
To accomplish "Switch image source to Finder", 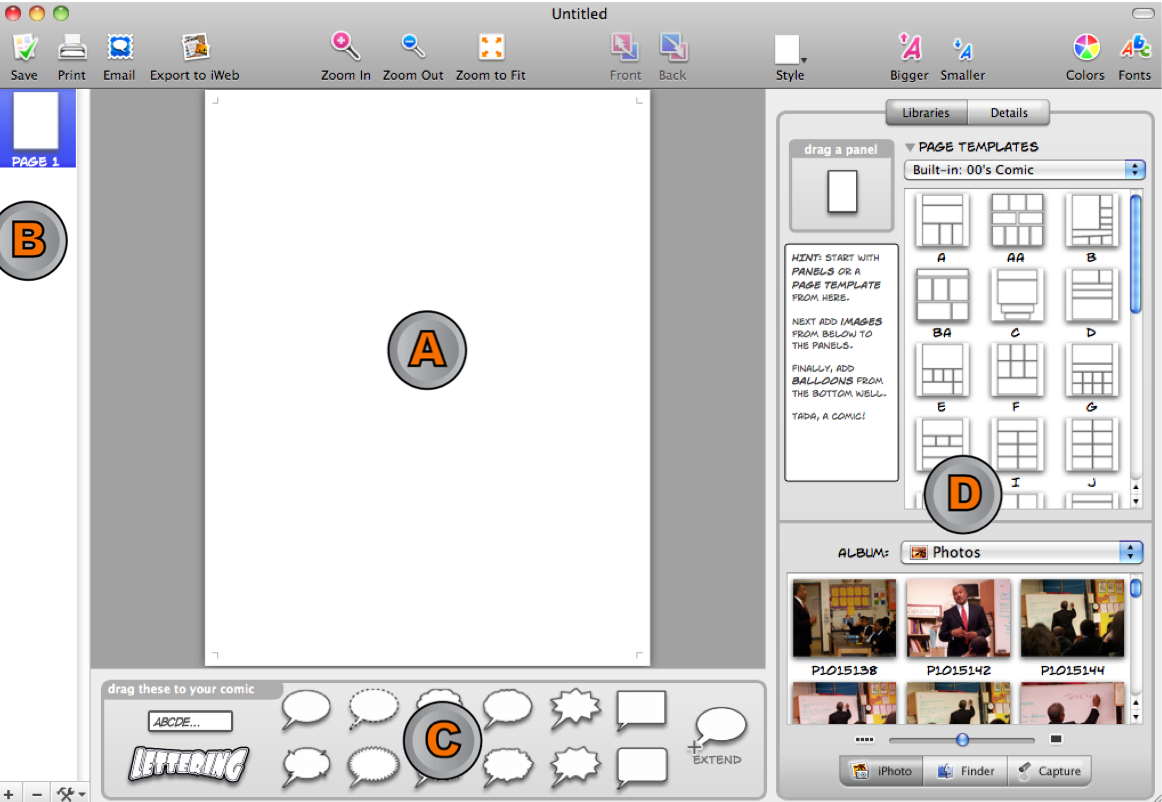I will tap(965, 771).
